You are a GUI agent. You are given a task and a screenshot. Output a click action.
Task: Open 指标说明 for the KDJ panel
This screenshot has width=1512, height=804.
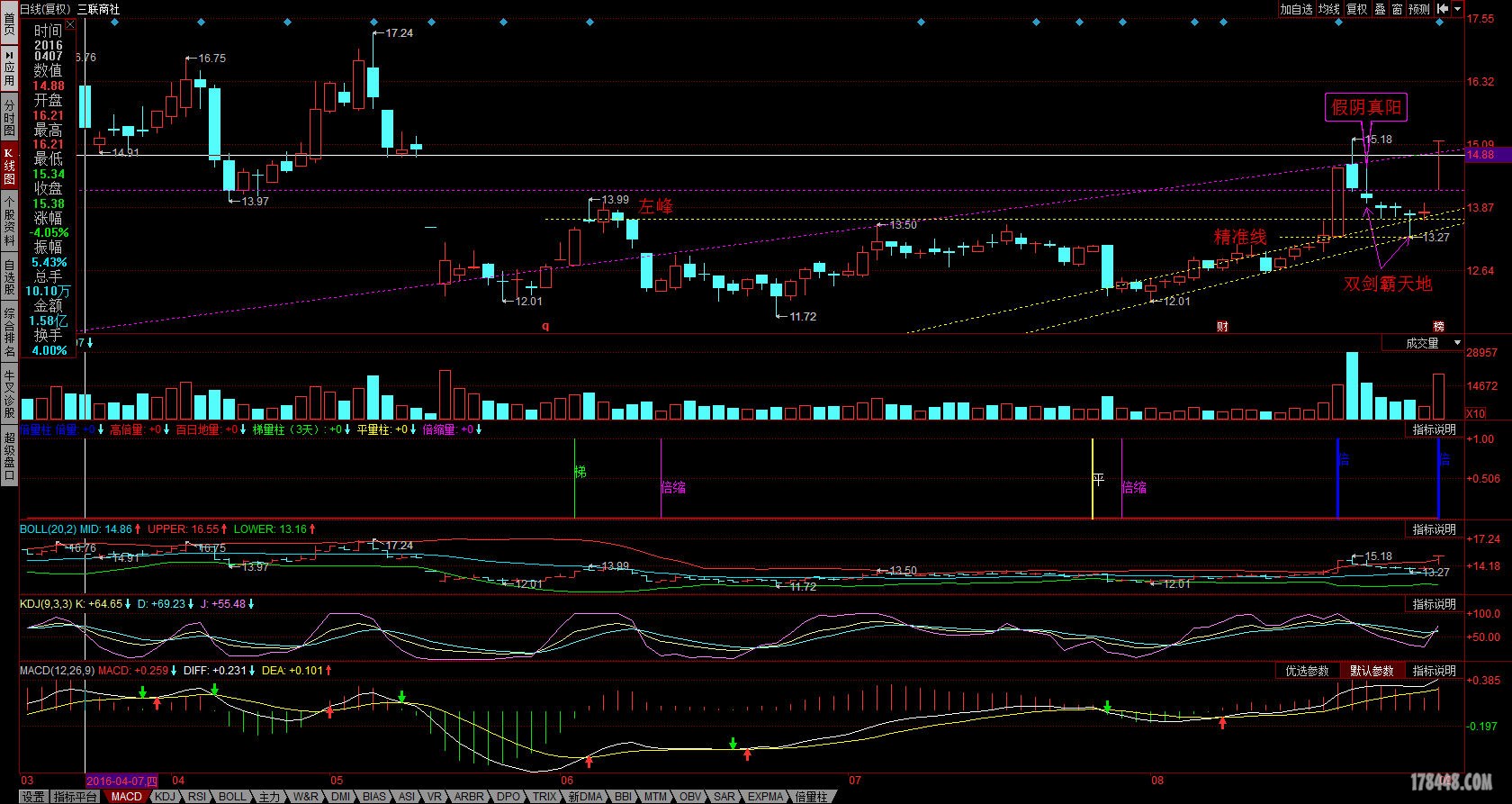(x=1434, y=604)
